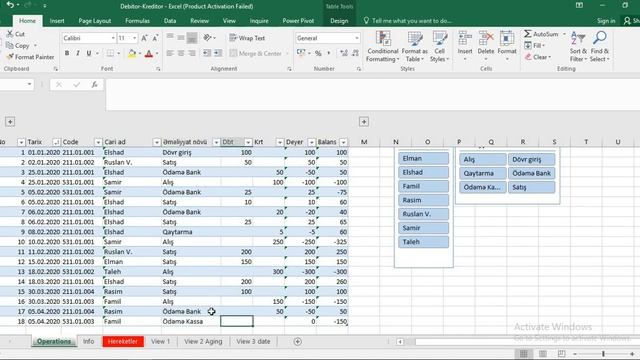Filter slicer by Qaytarma
Image resolution: width=640 pixels, height=360 pixels.
(x=483, y=173)
